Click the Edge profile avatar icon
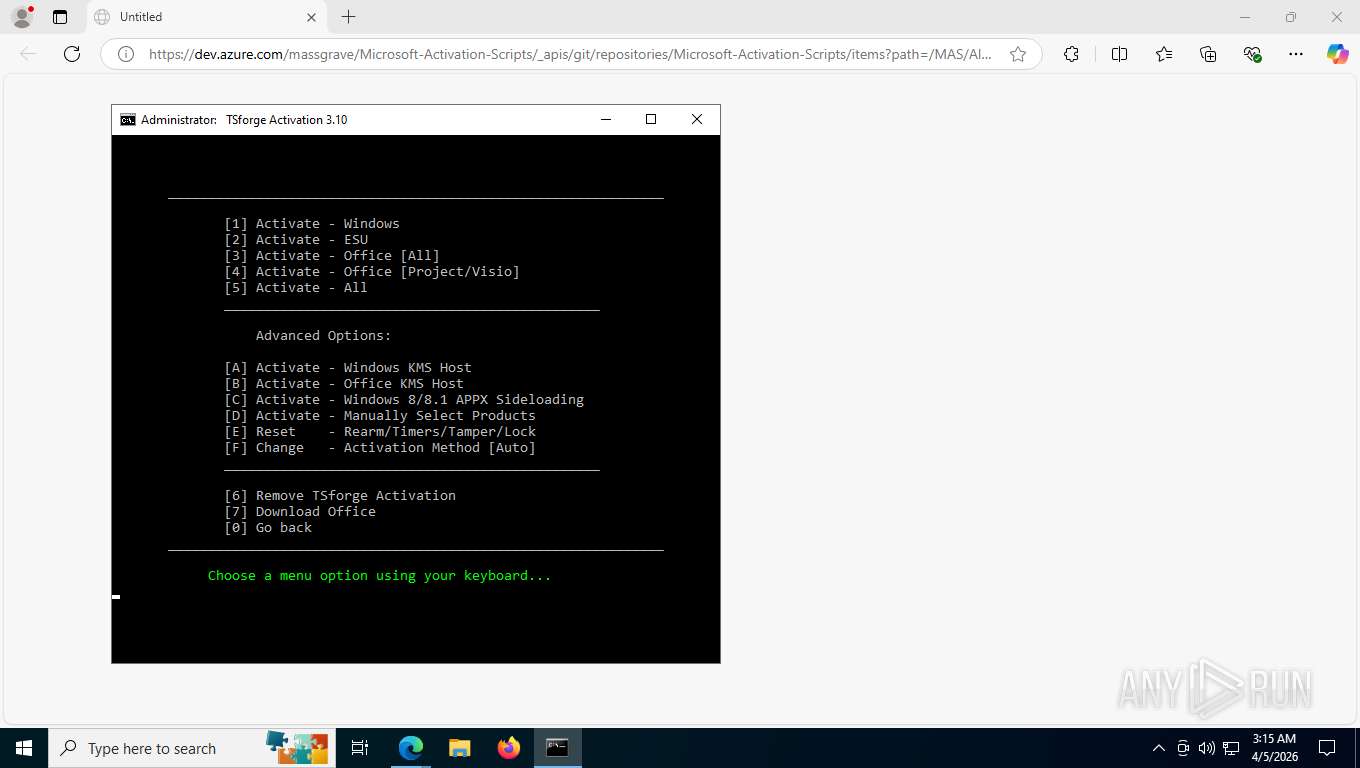This screenshot has height=768, width=1360. 22,17
